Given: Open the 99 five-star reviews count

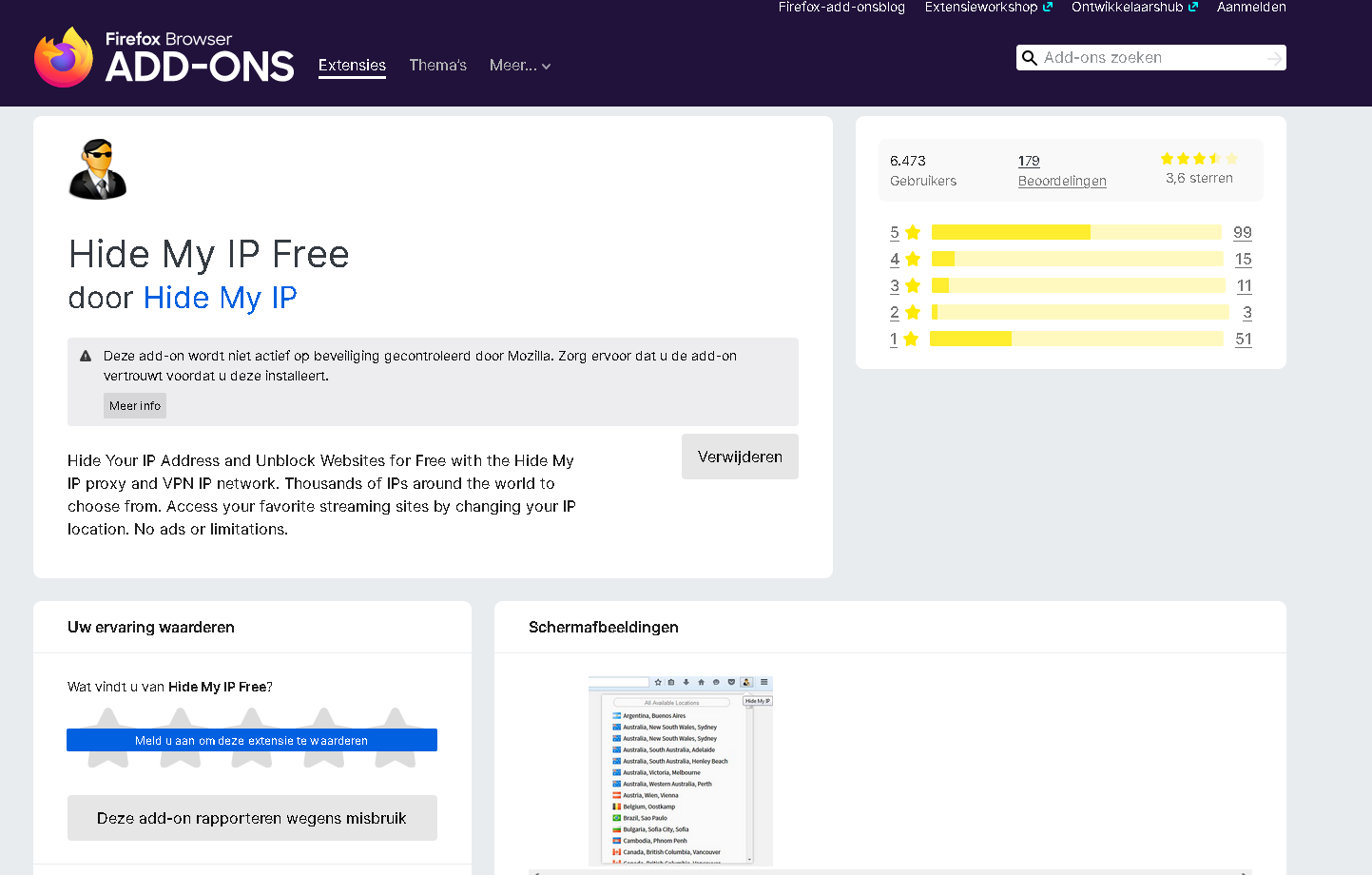Looking at the screenshot, I should [x=1243, y=232].
